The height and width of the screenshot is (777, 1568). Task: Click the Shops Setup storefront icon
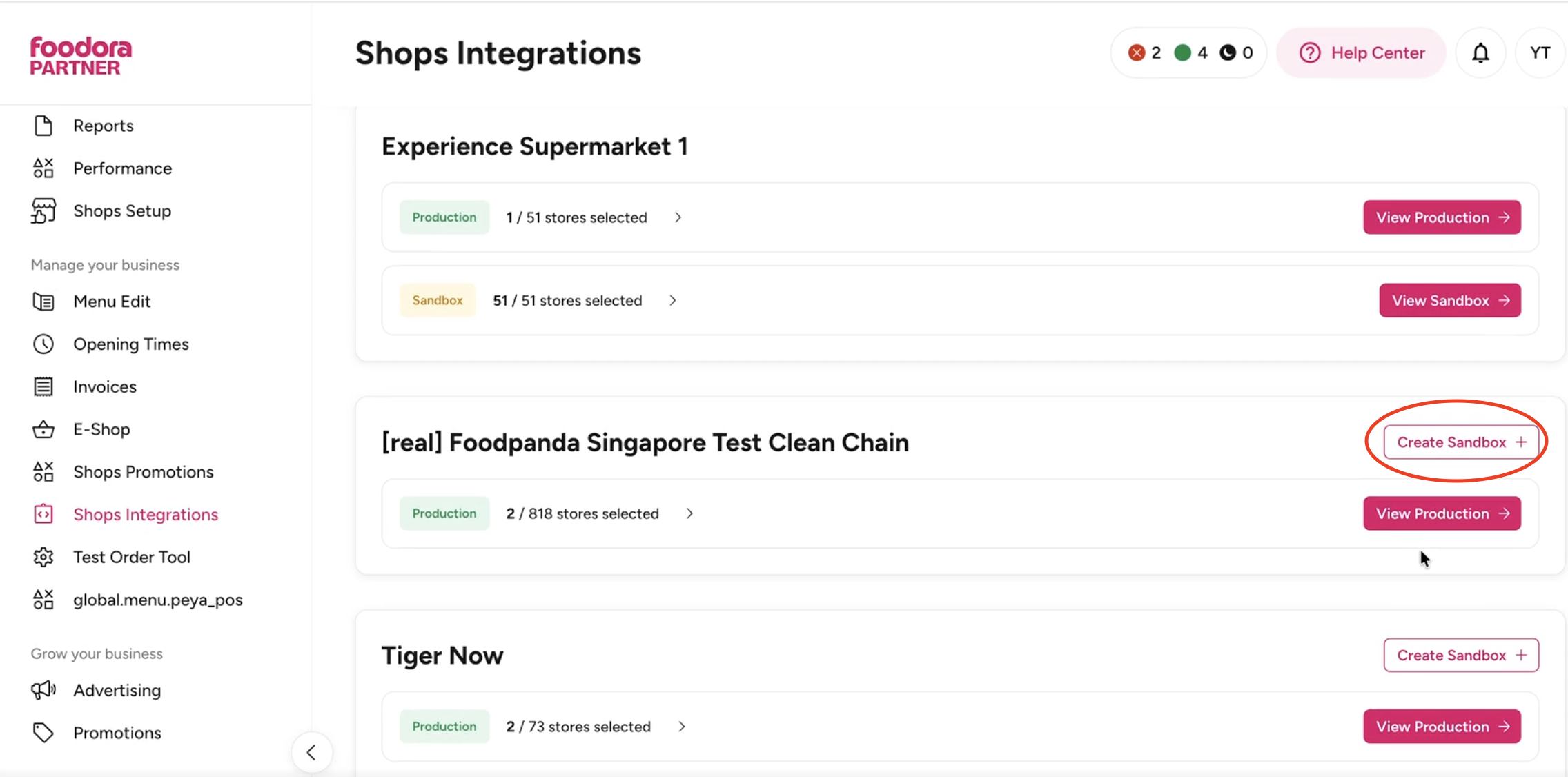tap(43, 210)
